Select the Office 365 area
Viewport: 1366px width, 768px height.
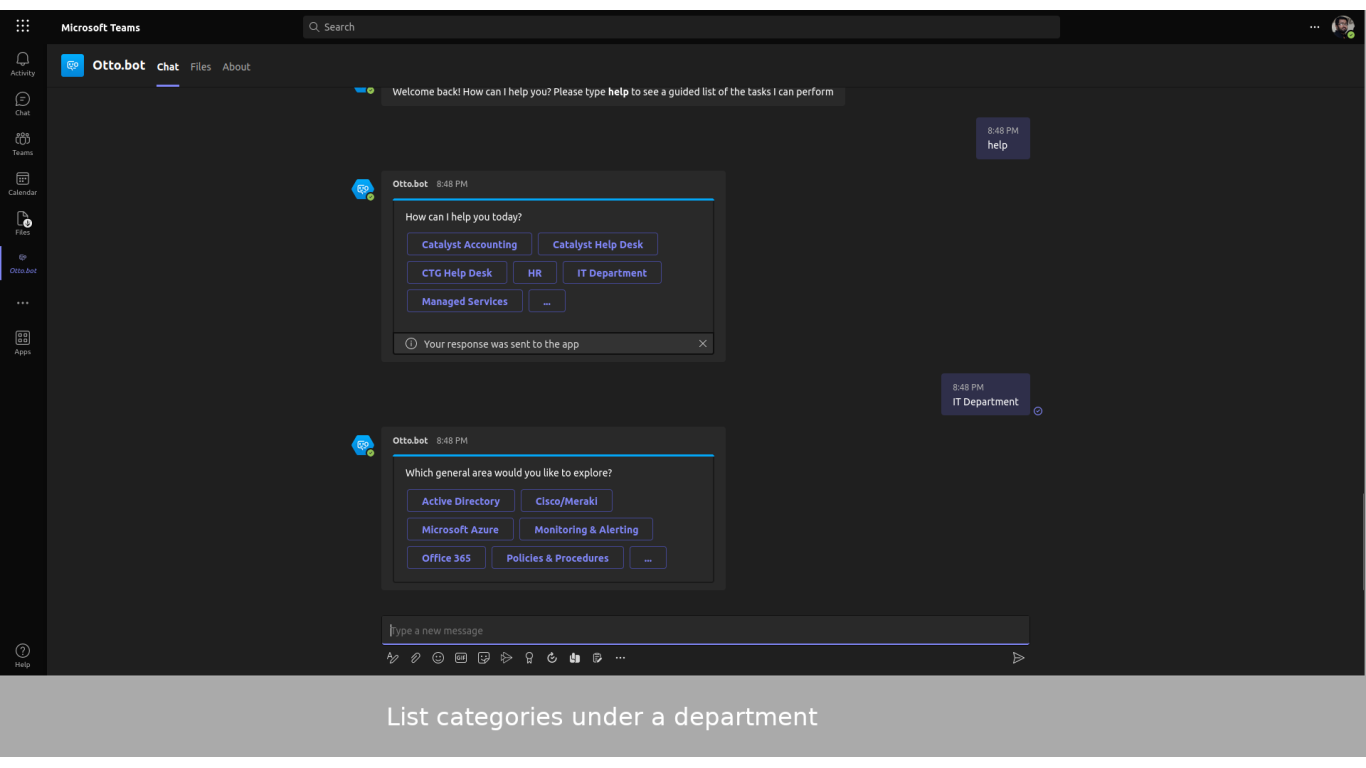(446, 558)
